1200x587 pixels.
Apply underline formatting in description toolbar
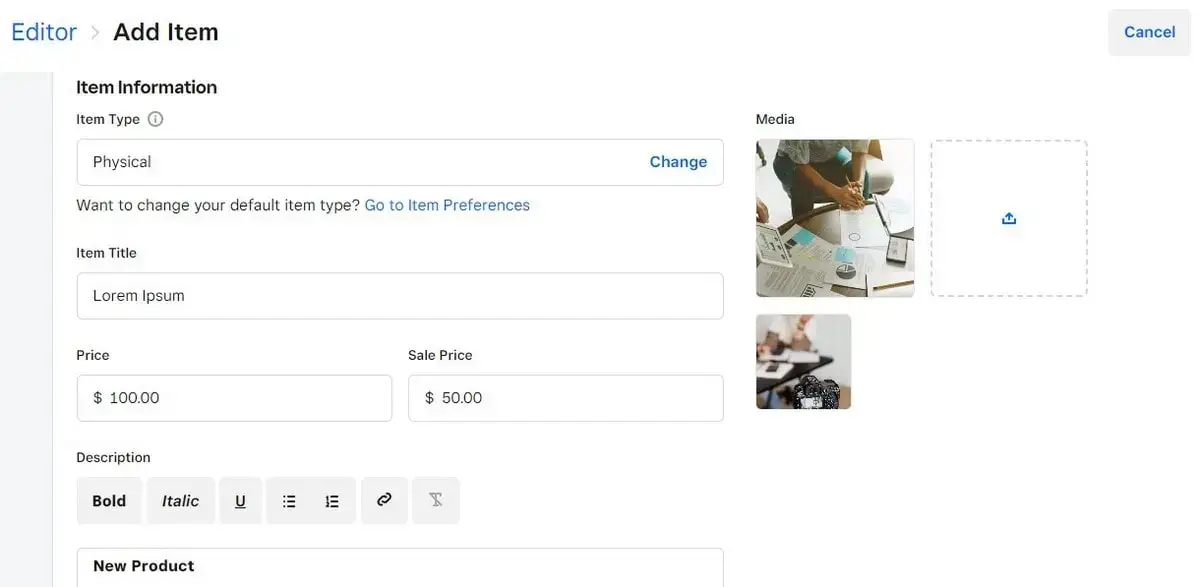240,501
